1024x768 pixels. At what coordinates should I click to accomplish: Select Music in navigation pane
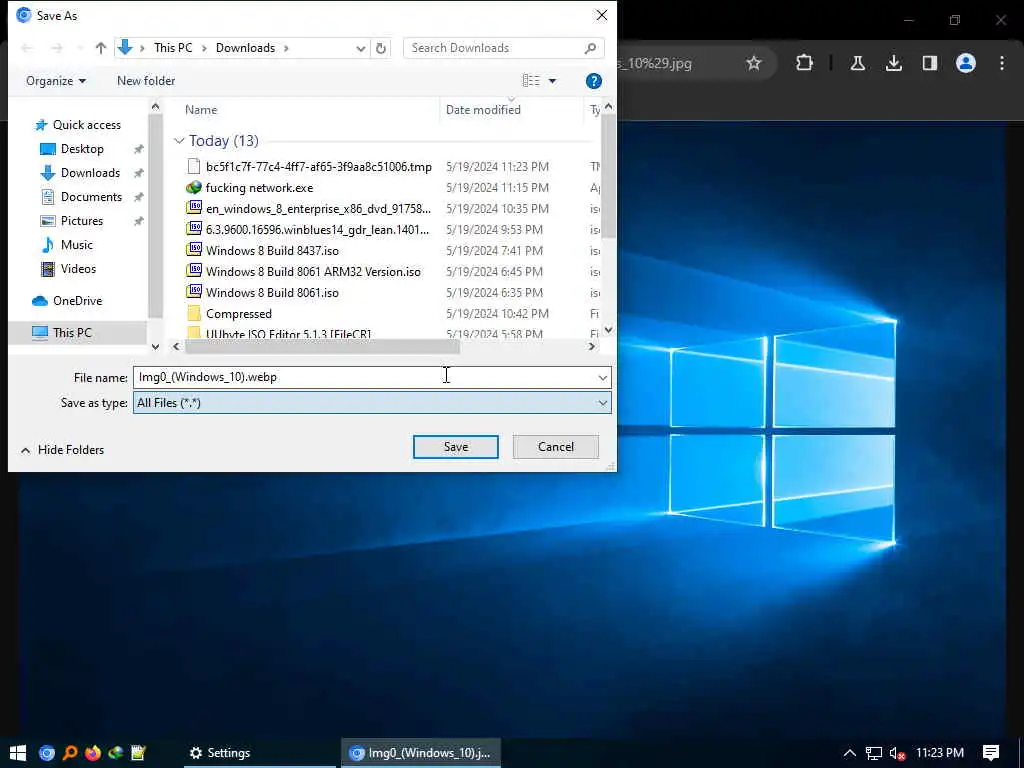coord(76,245)
